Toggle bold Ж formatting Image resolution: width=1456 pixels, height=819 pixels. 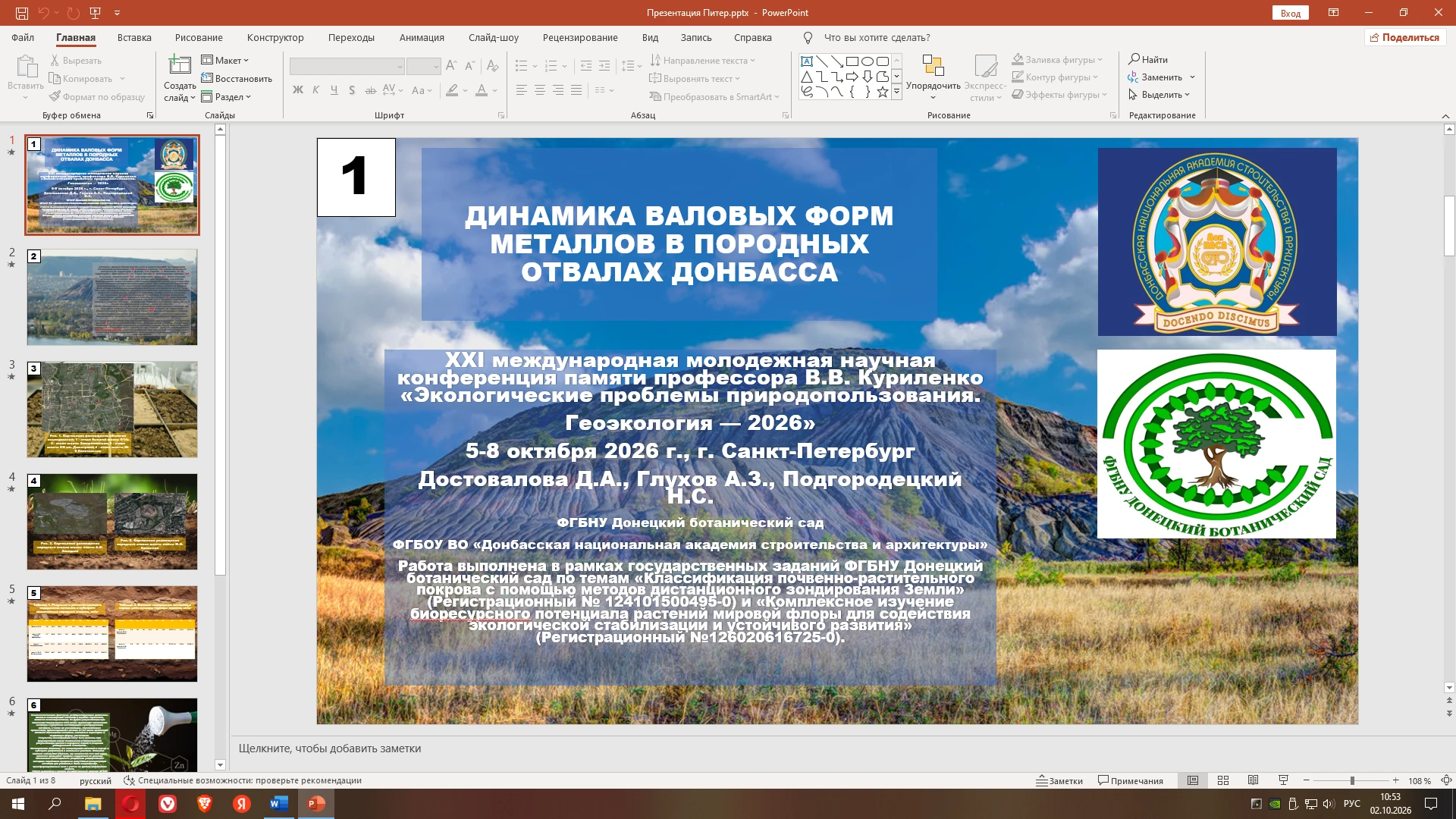298,90
